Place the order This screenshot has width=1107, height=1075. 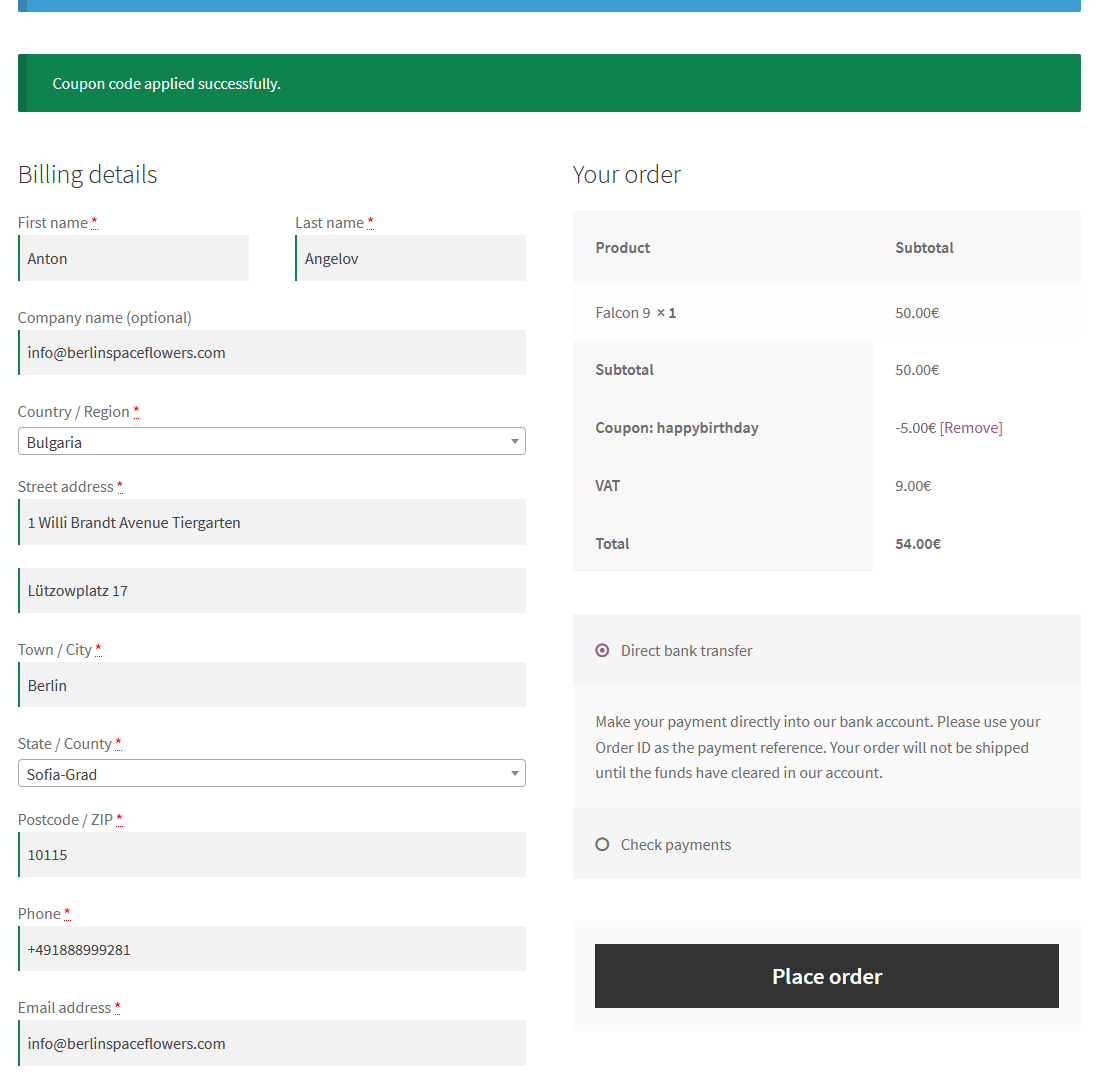point(826,975)
